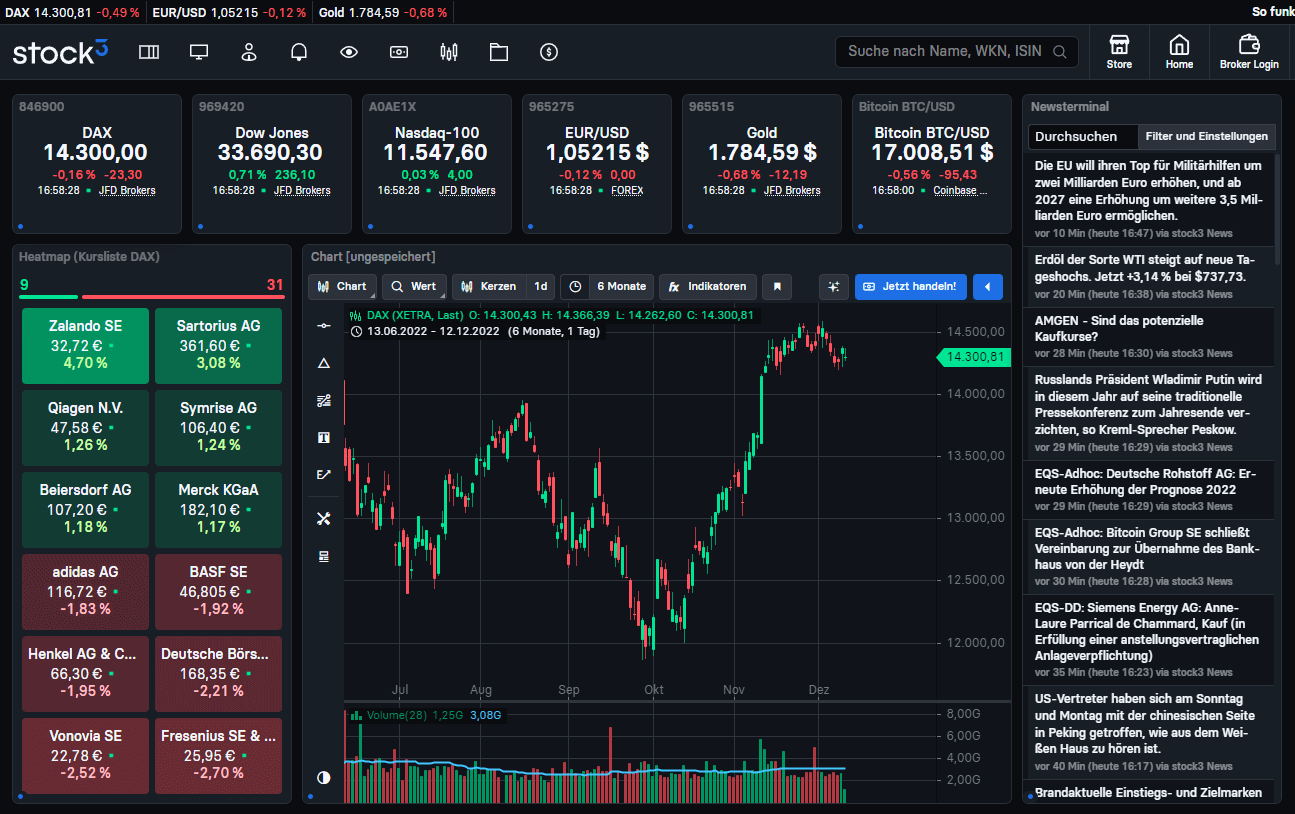Click the Coinbase source link under Bitcoin

pos(960,190)
